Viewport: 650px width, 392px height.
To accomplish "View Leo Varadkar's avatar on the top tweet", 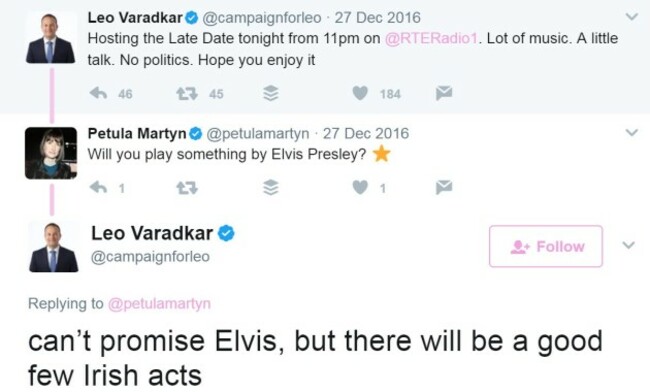I will coord(51,38).
